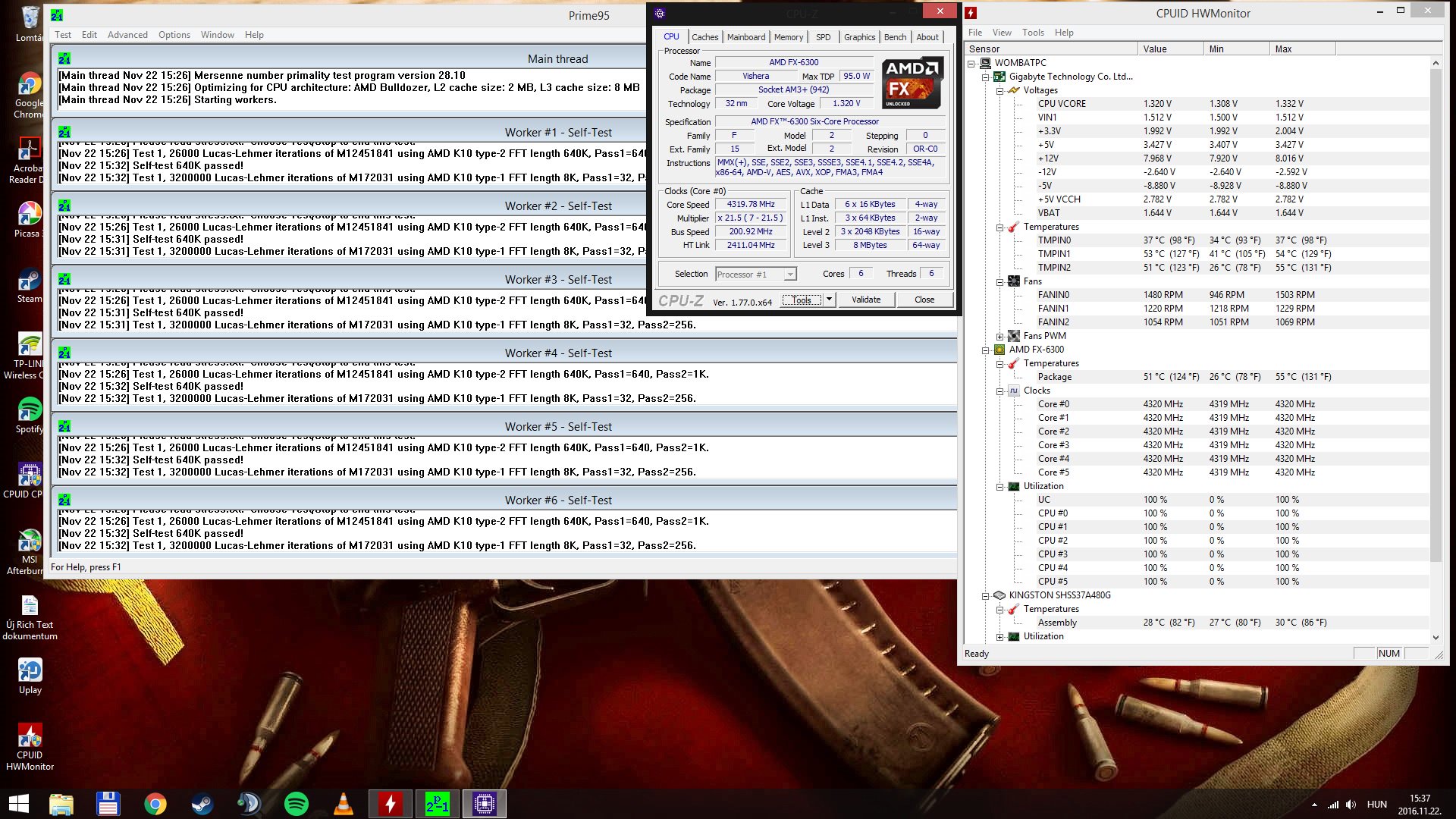1456x819 pixels.
Task: Switch to CPU-Z Caches tab
Action: [x=704, y=37]
